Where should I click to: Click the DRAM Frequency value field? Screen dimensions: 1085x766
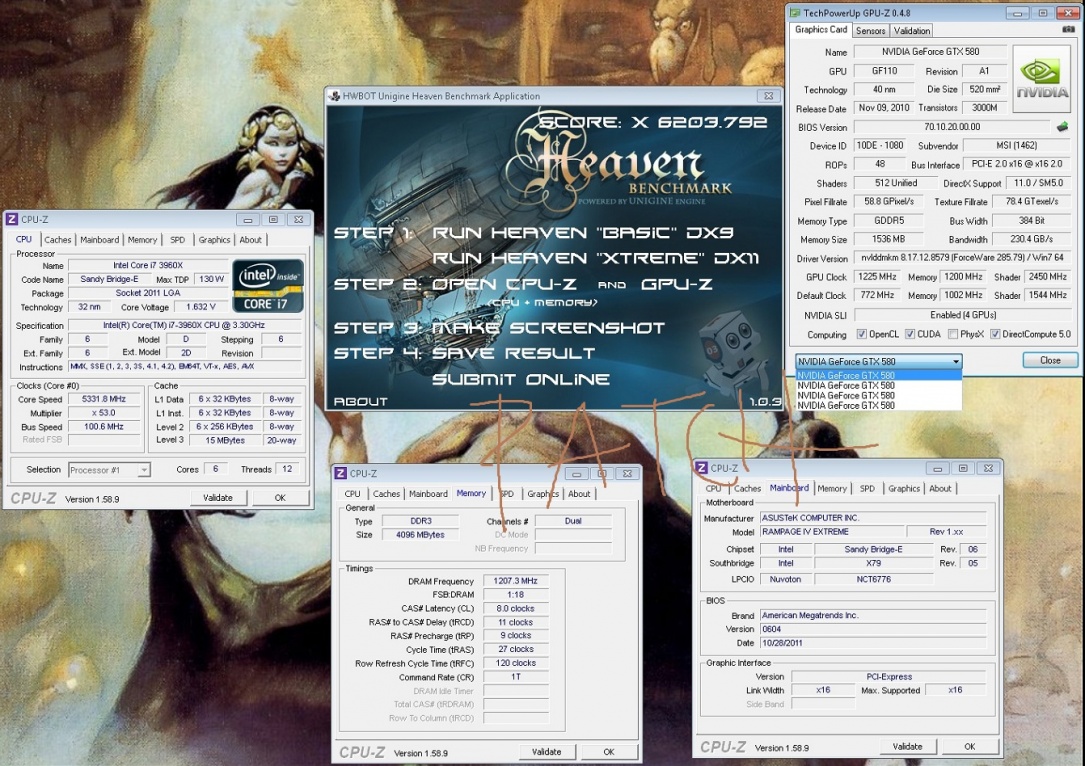tap(516, 581)
